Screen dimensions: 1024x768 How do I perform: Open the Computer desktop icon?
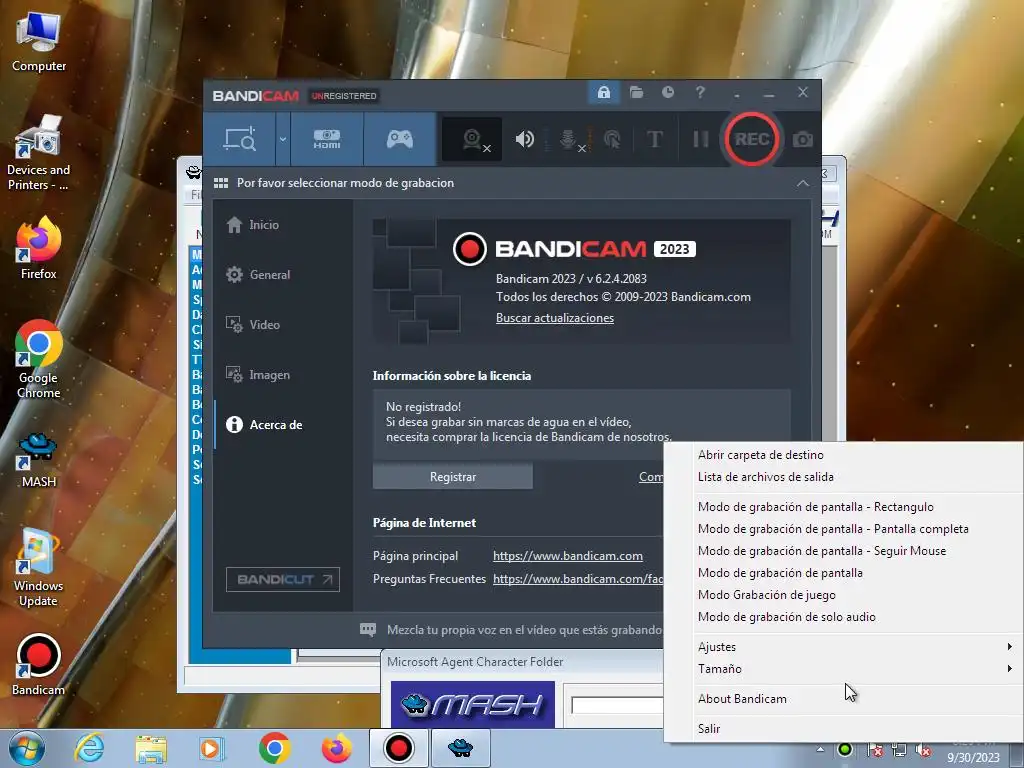coord(39,42)
